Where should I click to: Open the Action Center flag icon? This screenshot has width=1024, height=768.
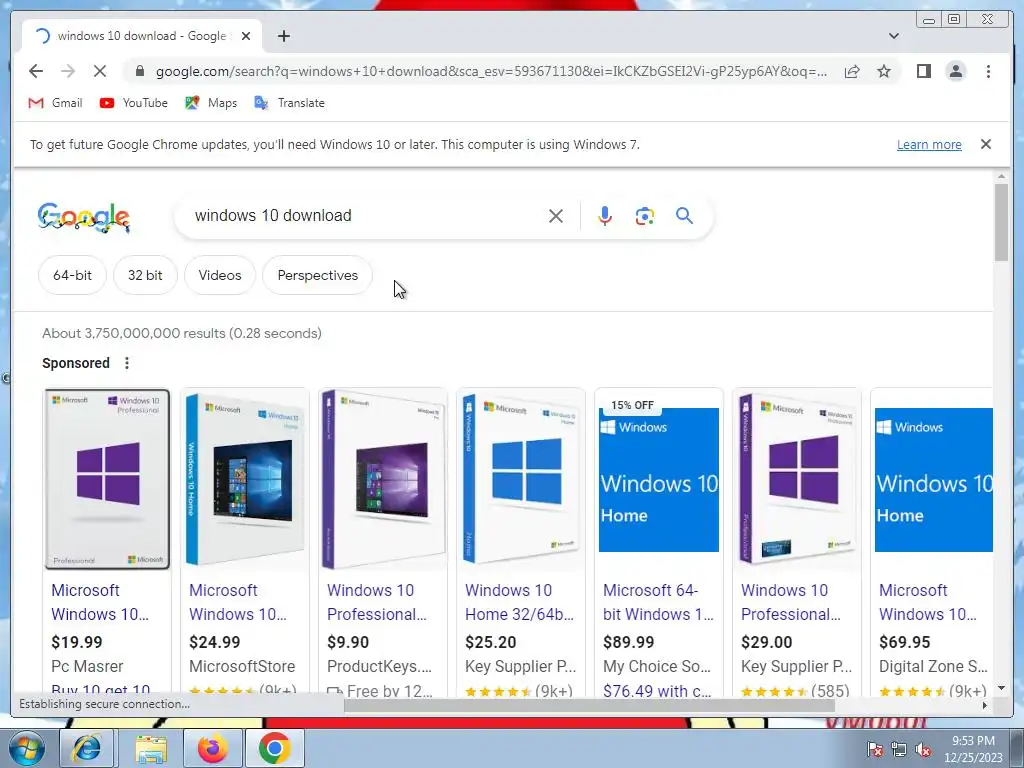coord(875,750)
